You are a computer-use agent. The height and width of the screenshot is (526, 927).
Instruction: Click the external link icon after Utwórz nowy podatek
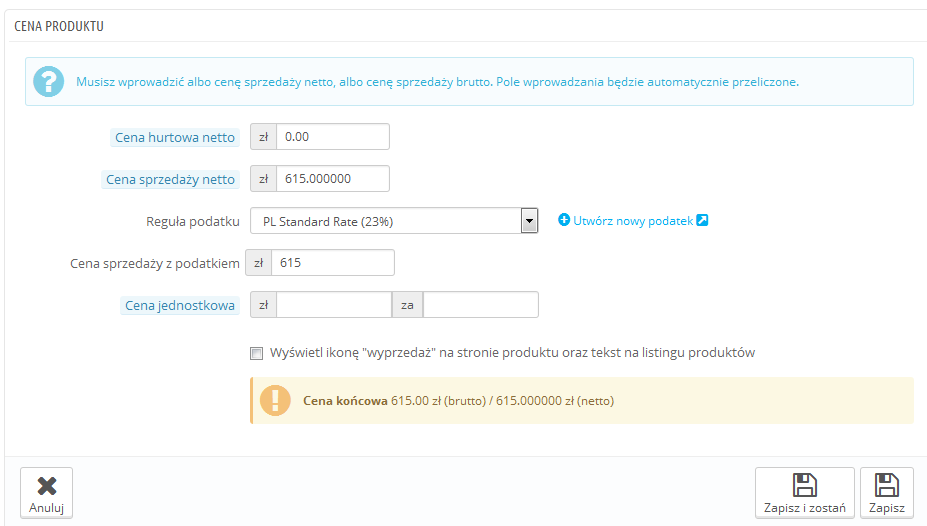point(702,220)
